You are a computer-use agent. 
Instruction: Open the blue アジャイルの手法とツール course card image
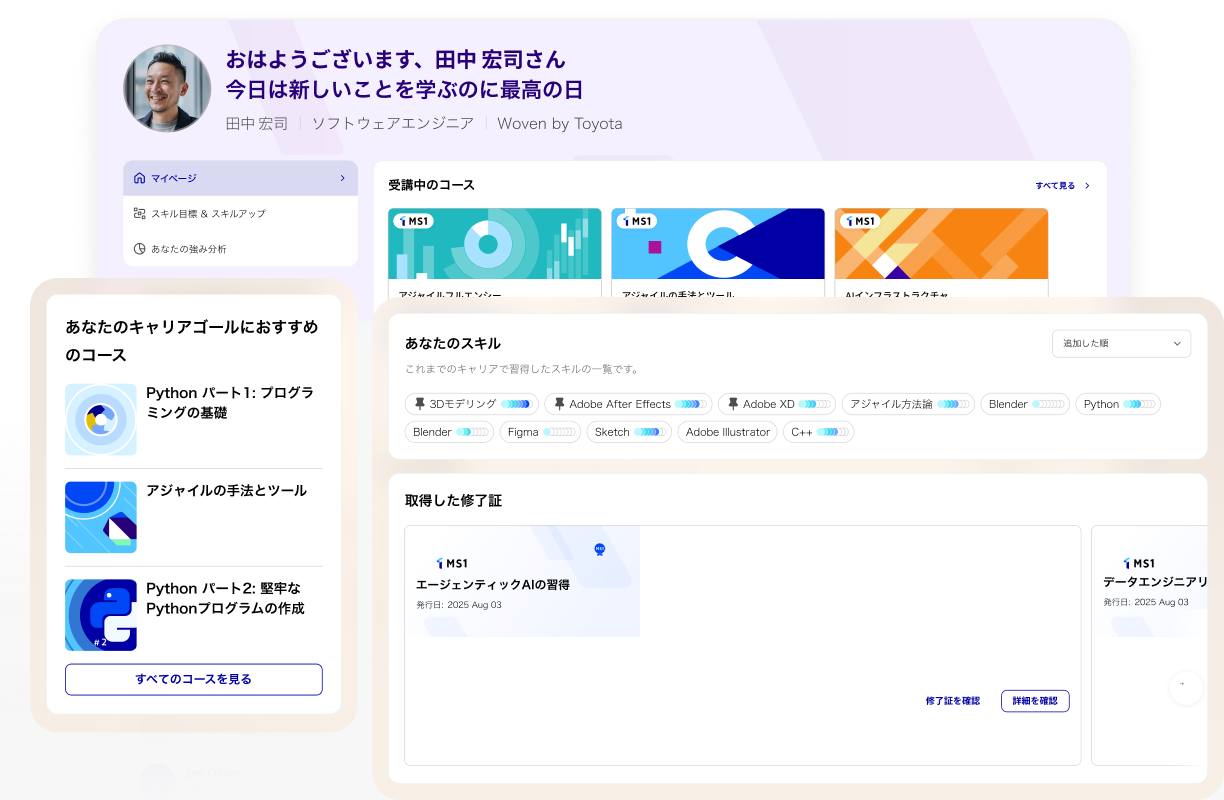[718, 243]
